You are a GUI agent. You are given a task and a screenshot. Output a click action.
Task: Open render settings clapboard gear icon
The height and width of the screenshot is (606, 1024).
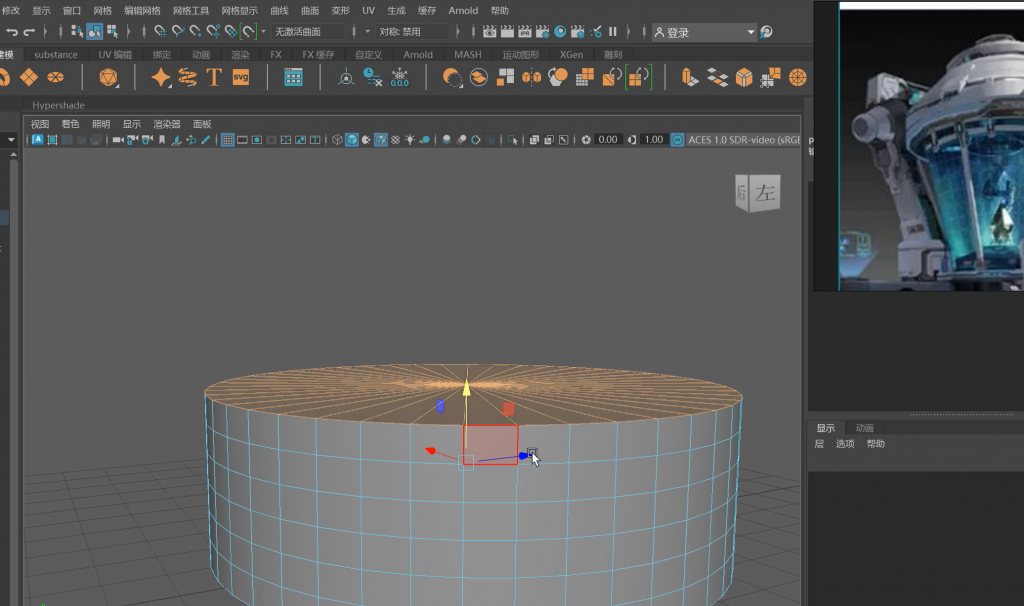pyautogui.click(x=542, y=31)
